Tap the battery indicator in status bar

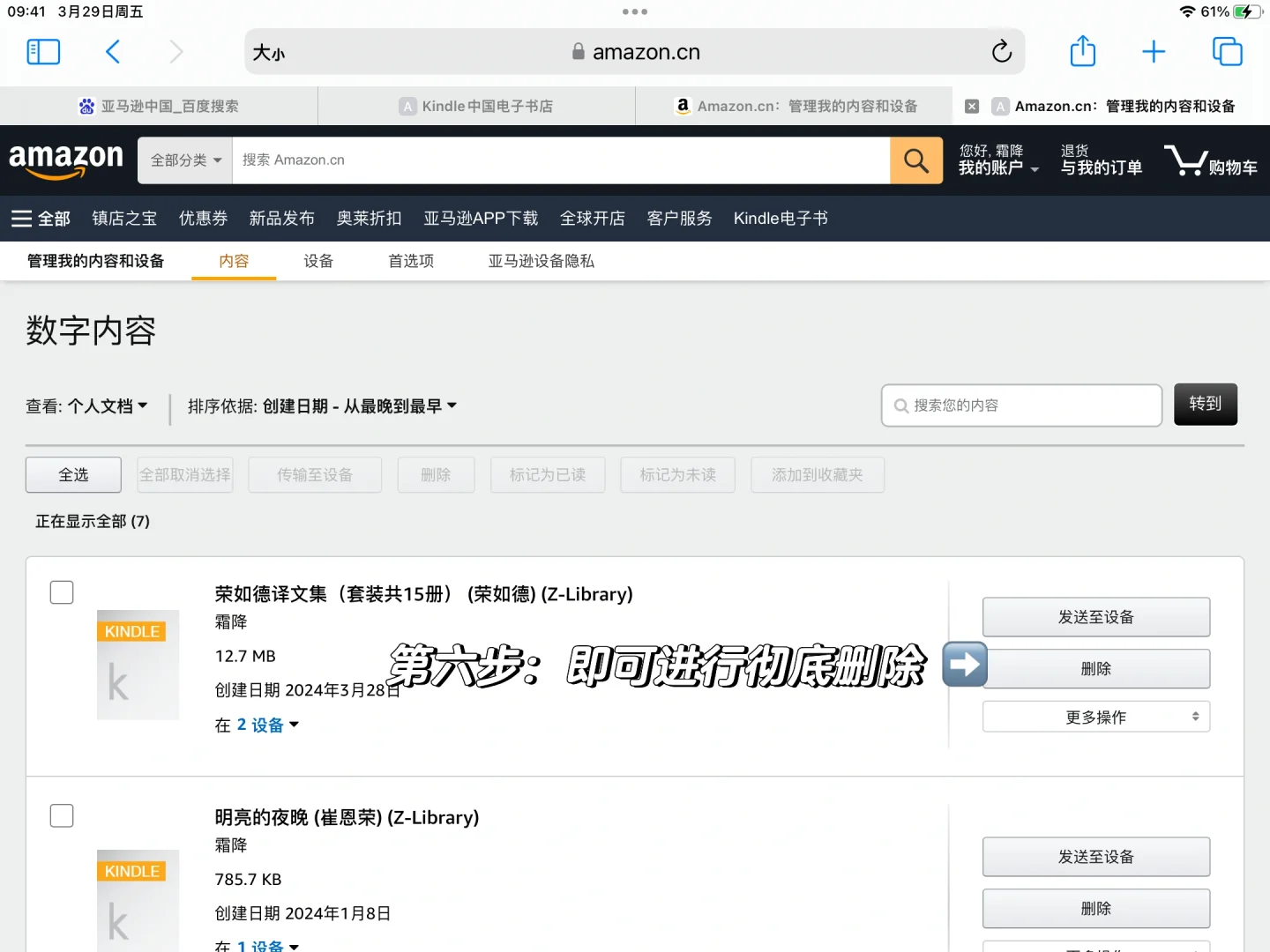(1248, 11)
